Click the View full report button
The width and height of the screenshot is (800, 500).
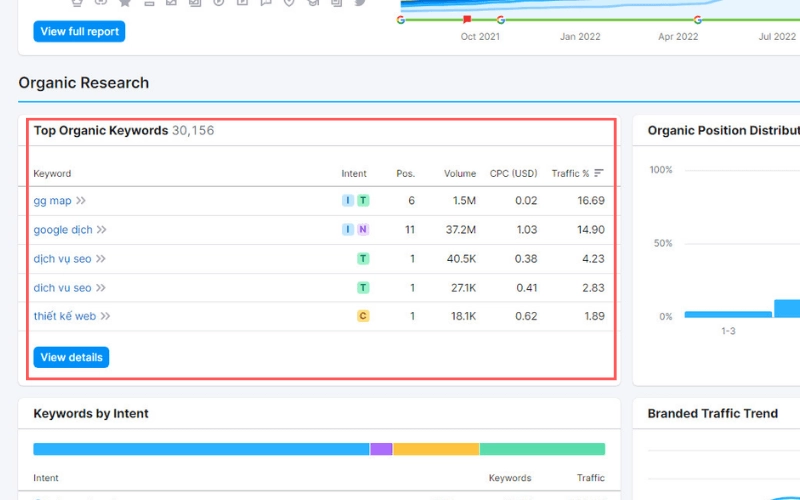pyautogui.click(x=79, y=32)
